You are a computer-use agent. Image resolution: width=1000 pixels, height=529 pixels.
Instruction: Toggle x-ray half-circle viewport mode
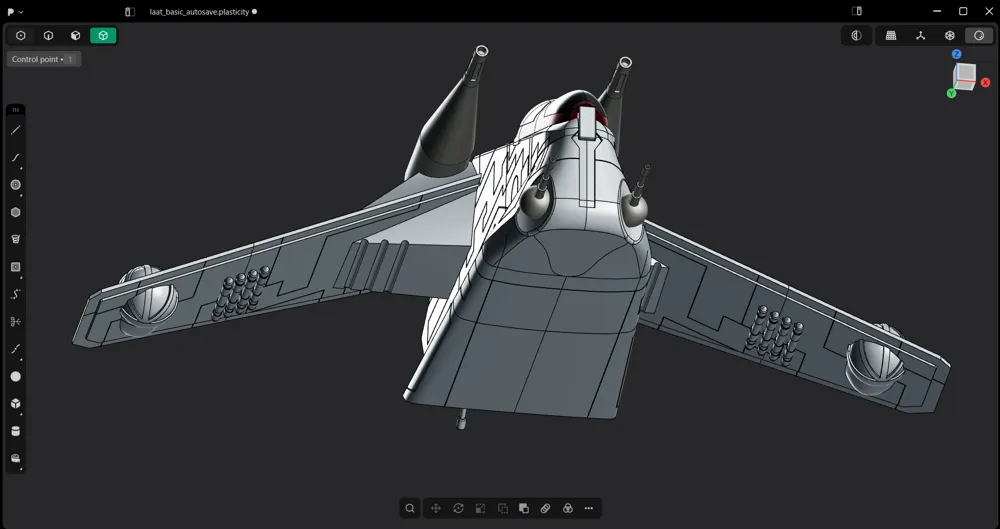[857, 36]
